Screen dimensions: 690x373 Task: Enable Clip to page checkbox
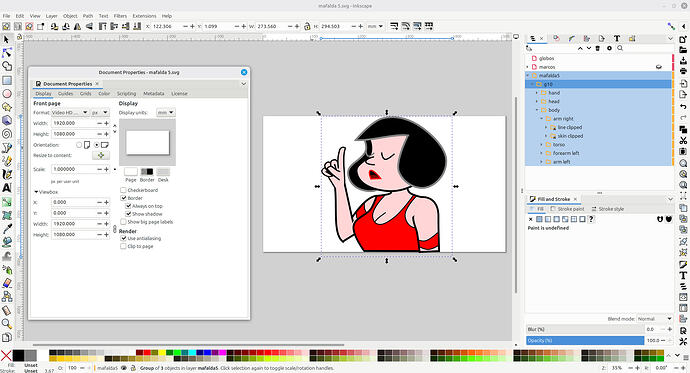[123, 246]
